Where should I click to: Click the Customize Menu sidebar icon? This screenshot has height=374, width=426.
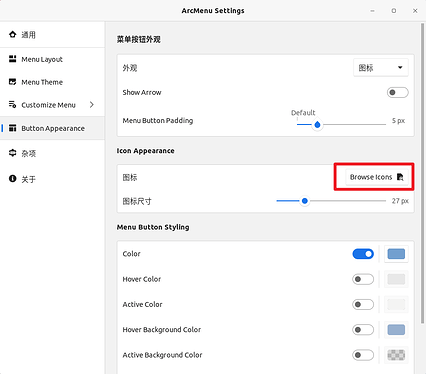point(12,105)
